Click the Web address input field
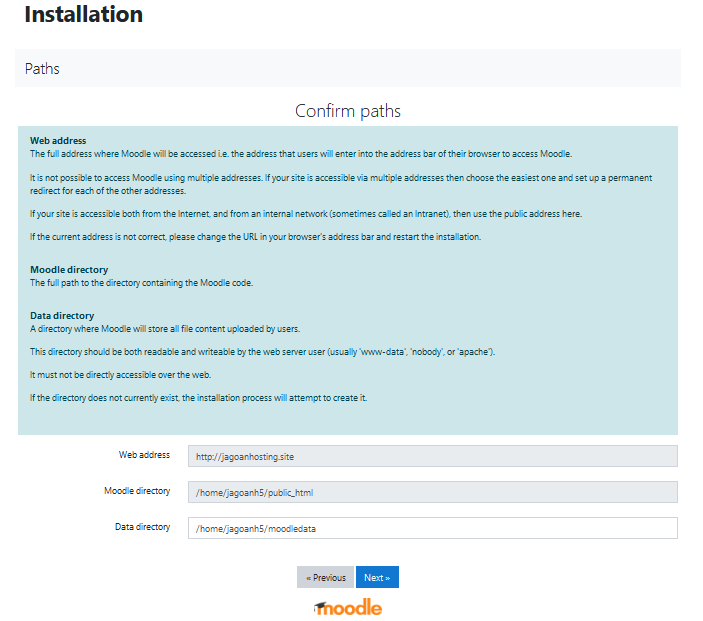 pos(433,456)
